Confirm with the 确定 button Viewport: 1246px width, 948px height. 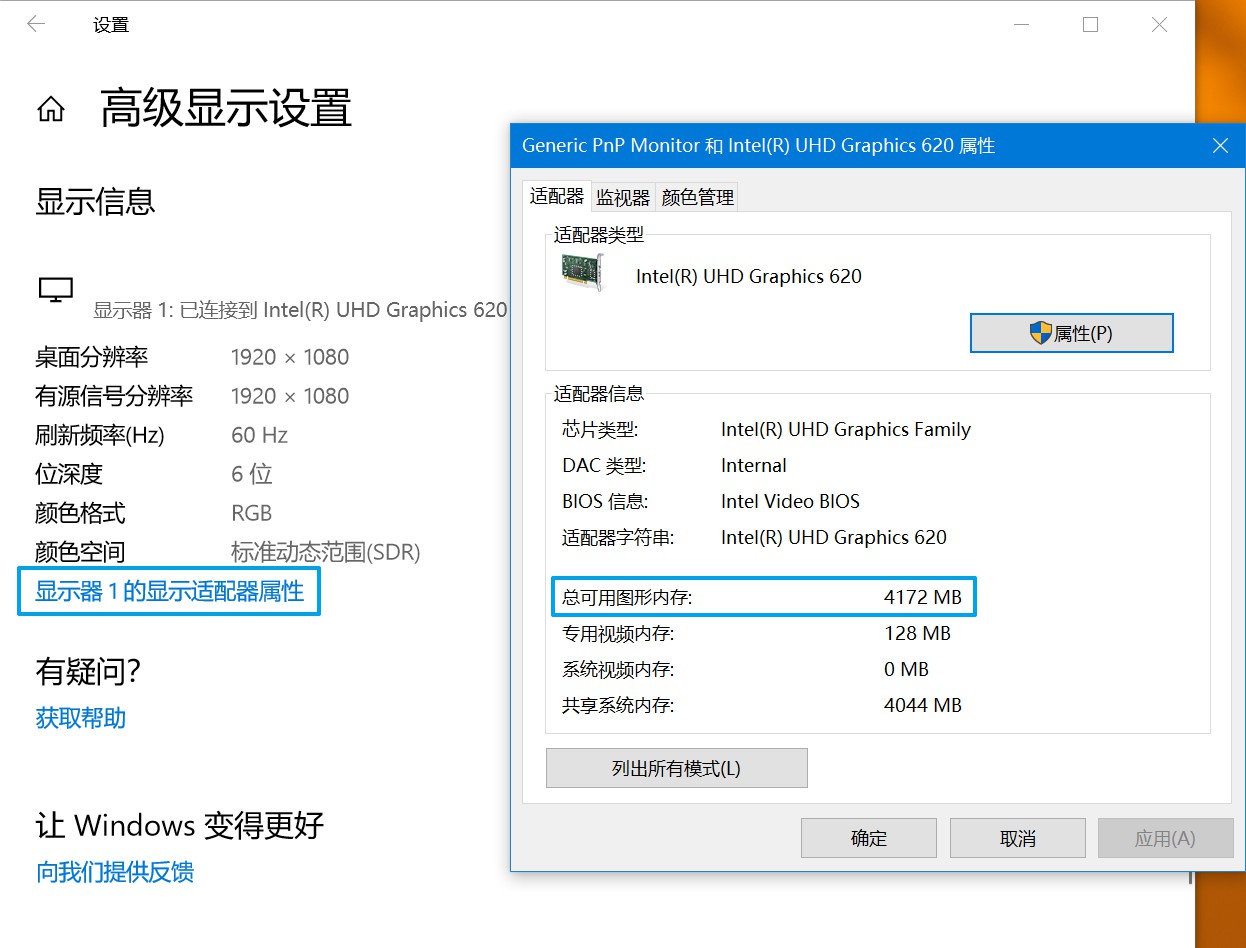[x=869, y=838]
